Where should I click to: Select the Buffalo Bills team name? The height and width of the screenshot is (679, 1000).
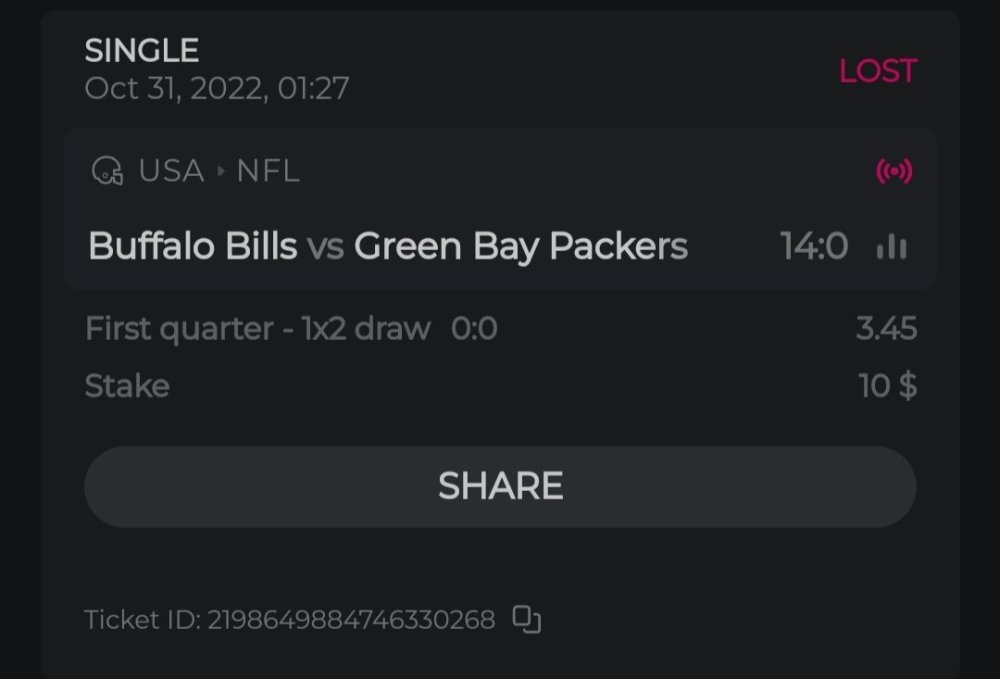tap(192, 246)
